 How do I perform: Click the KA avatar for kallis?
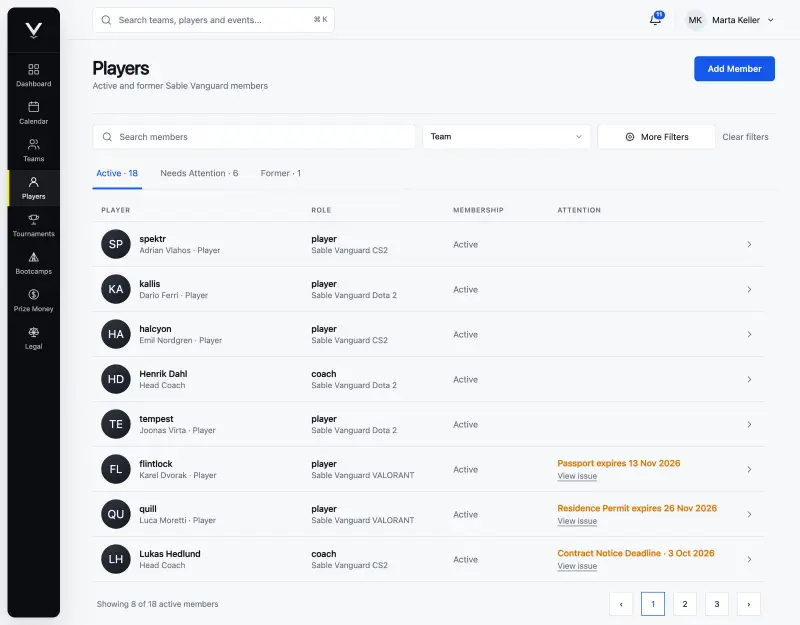(116, 289)
